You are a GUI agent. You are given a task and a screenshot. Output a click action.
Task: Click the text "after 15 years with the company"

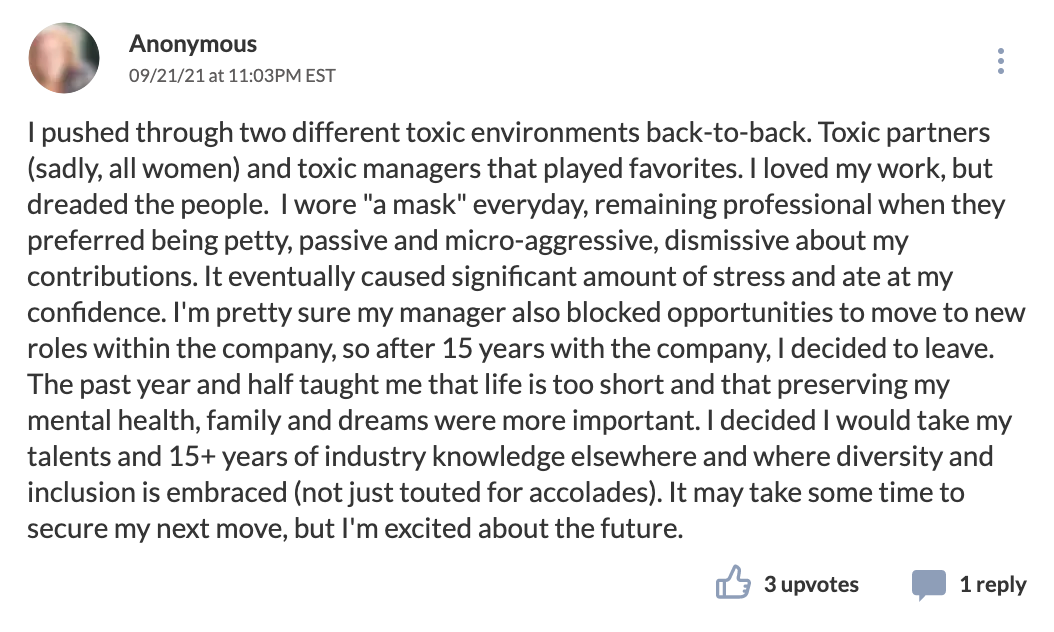(573, 349)
